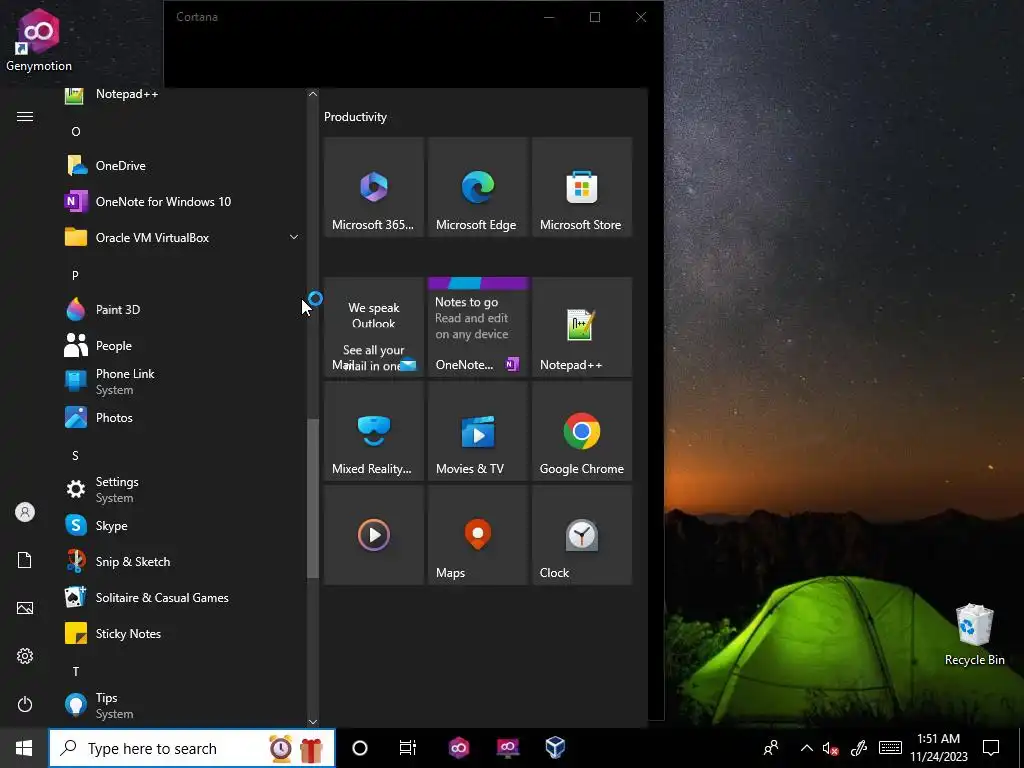Launch the Movies & TV tile

point(477,431)
